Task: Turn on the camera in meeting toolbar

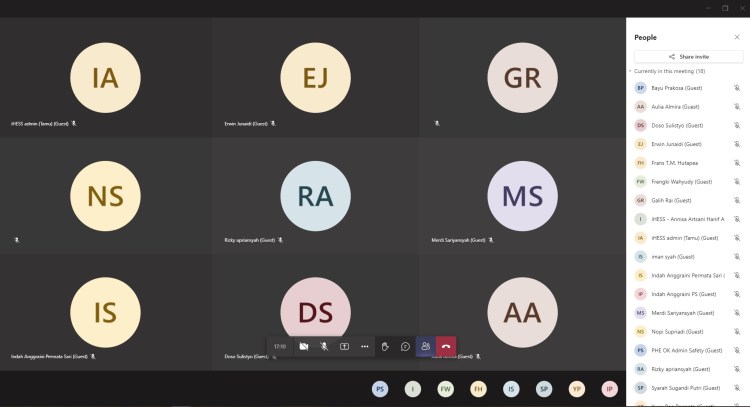Action: tap(304, 346)
